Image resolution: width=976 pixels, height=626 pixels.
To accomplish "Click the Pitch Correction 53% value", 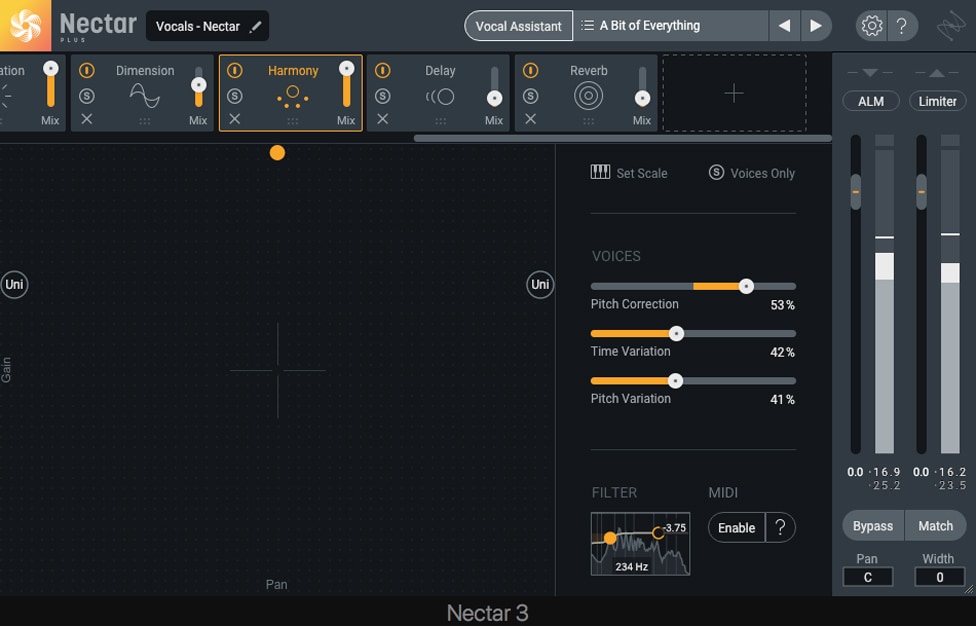I will (x=782, y=305).
